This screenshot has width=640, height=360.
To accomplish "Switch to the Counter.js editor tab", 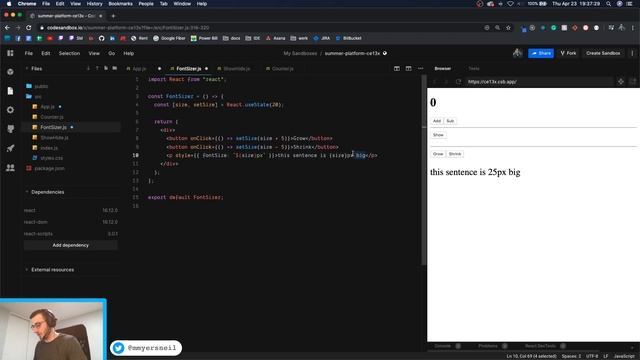I will coord(282,69).
